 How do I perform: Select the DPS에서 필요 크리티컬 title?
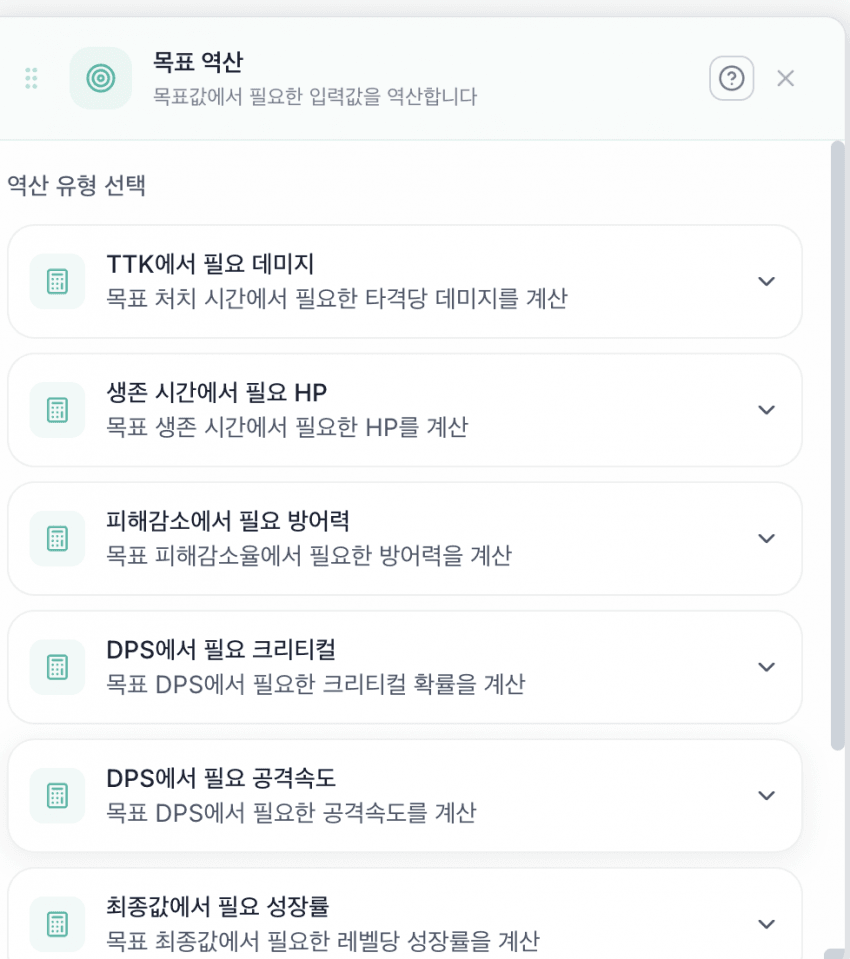point(221,649)
